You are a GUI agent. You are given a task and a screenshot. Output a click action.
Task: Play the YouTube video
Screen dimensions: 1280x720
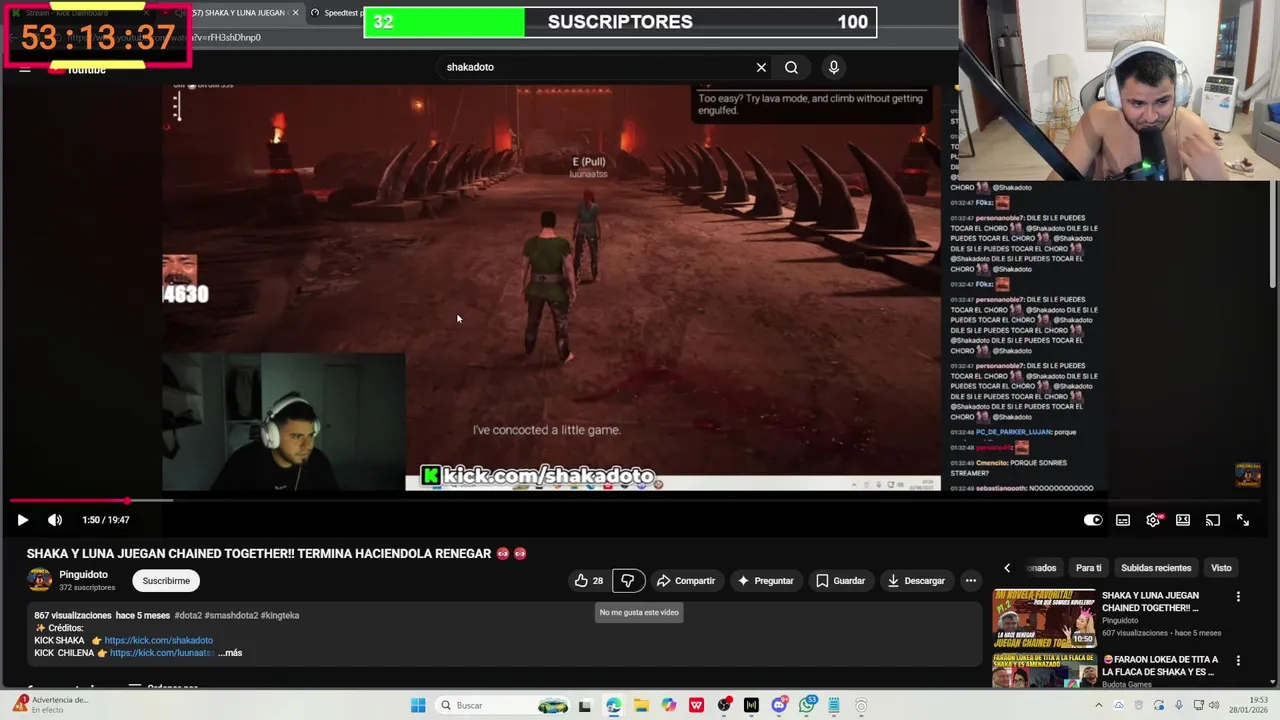22,520
